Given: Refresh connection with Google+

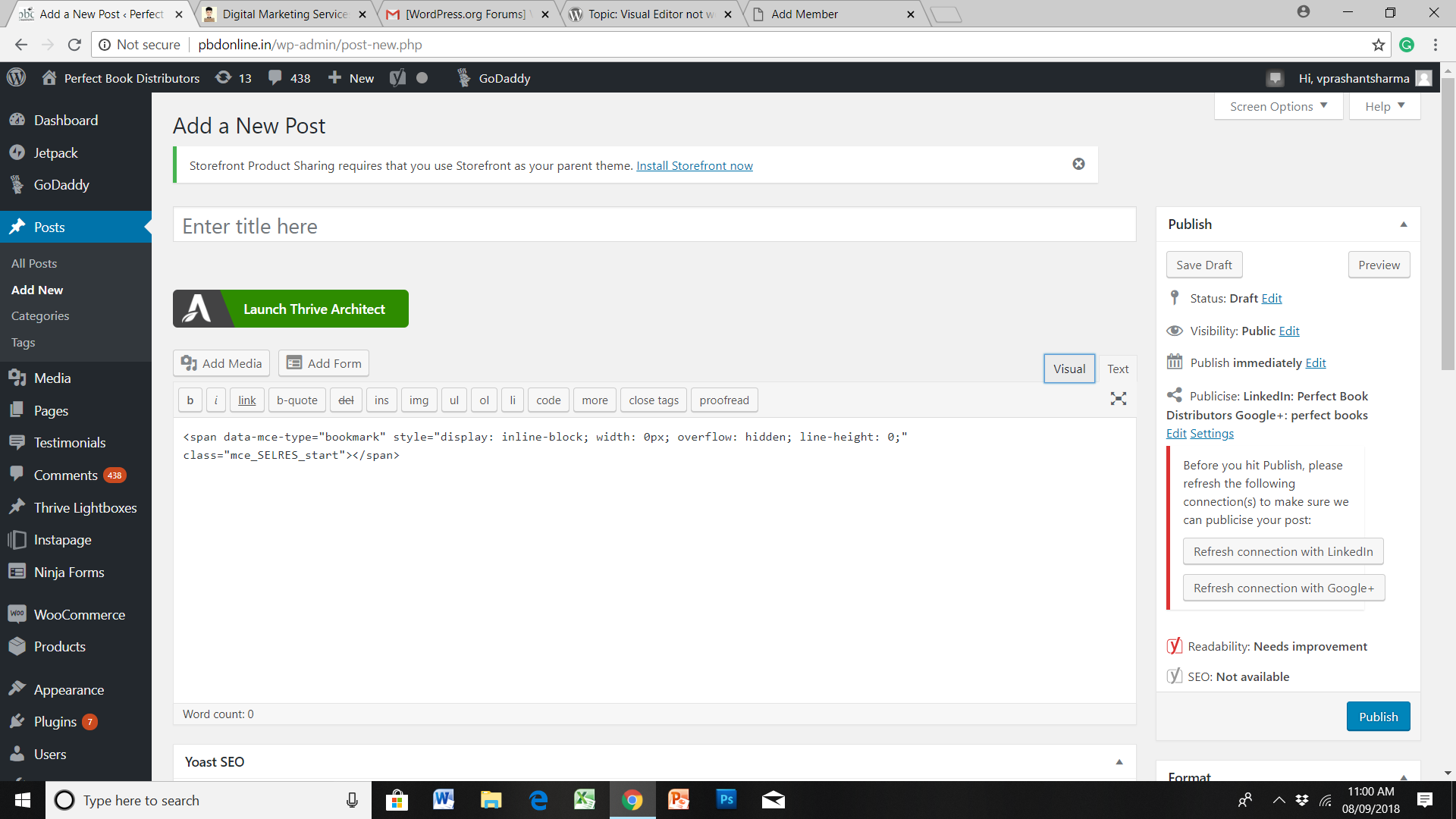Looking at the screenshot, I should click(x=1284, y=588).
